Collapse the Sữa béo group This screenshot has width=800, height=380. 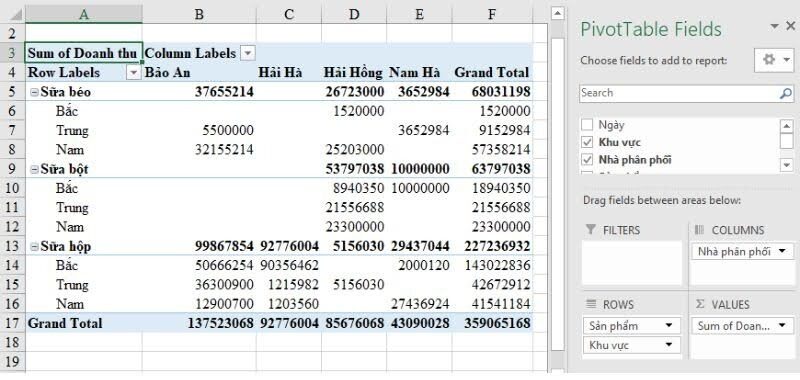click(x=34, y=92)
